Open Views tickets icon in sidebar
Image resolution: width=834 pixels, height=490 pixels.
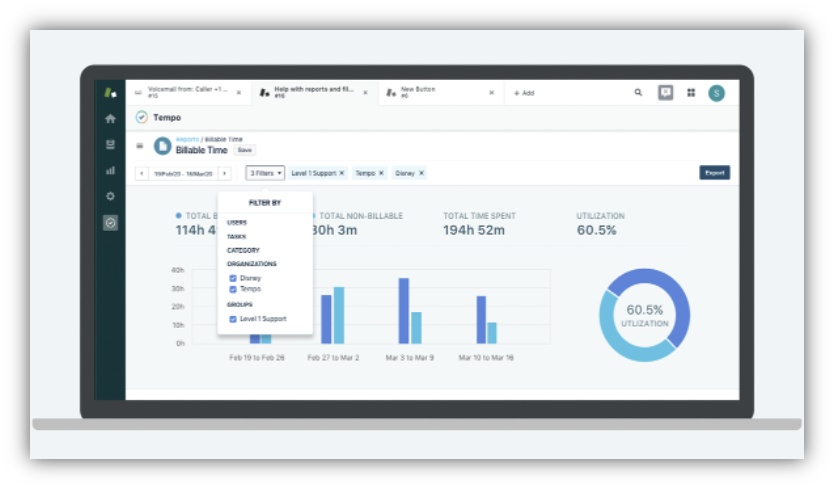(x=110, y=144)
